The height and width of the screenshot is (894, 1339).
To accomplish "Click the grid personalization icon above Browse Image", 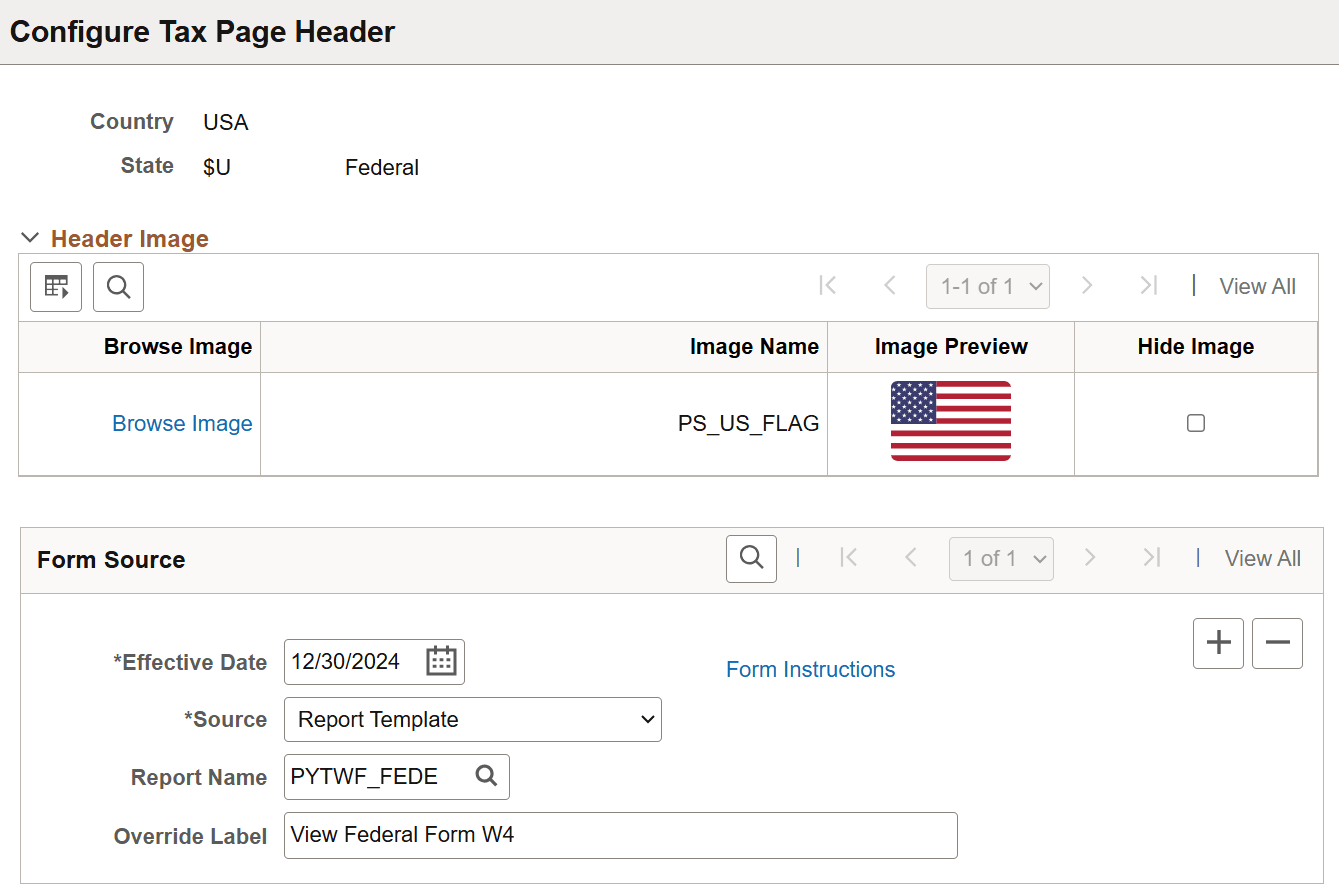I will [x=55, y=287].
